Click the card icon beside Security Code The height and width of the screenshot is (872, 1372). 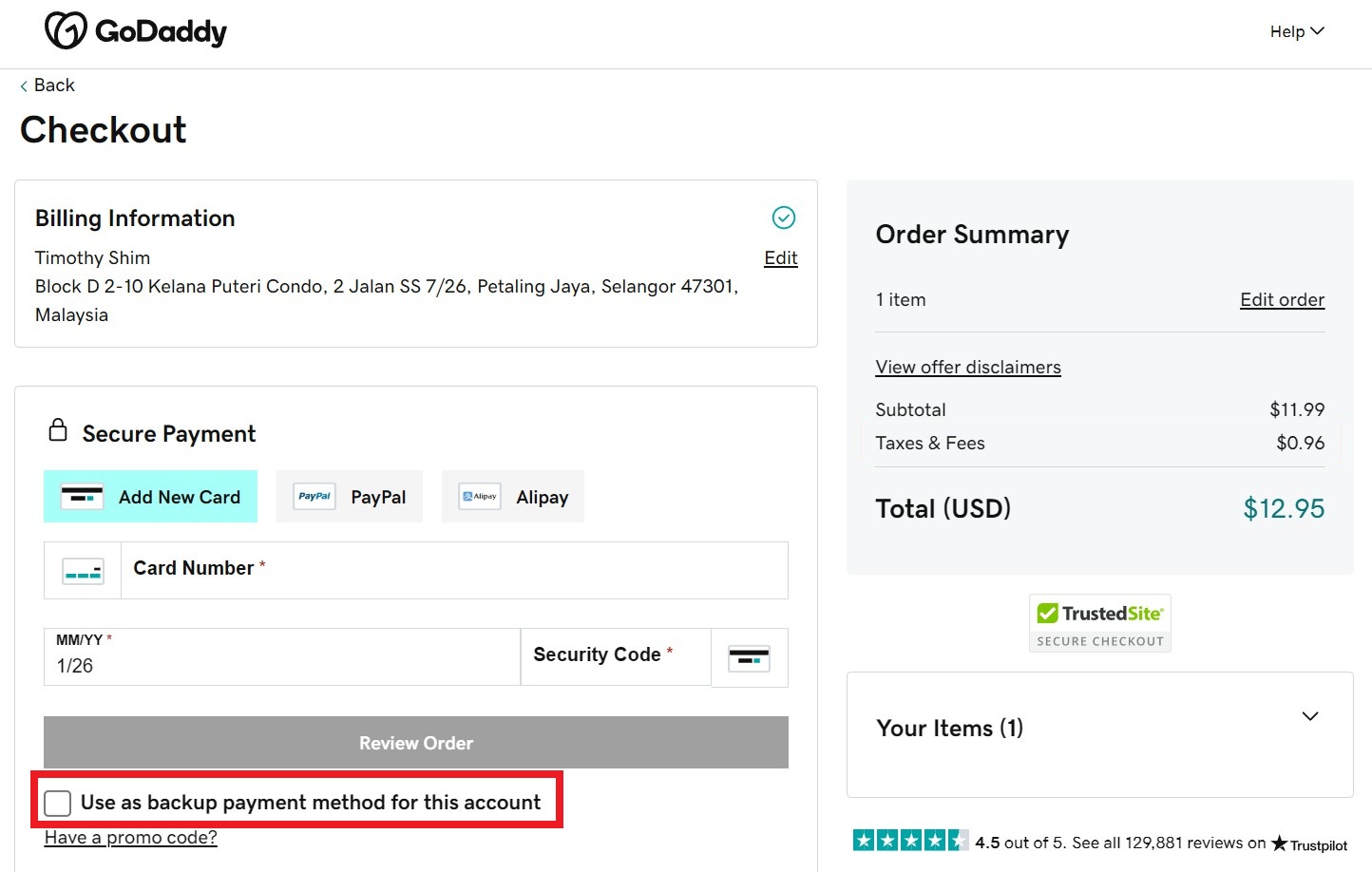(750, 656)
